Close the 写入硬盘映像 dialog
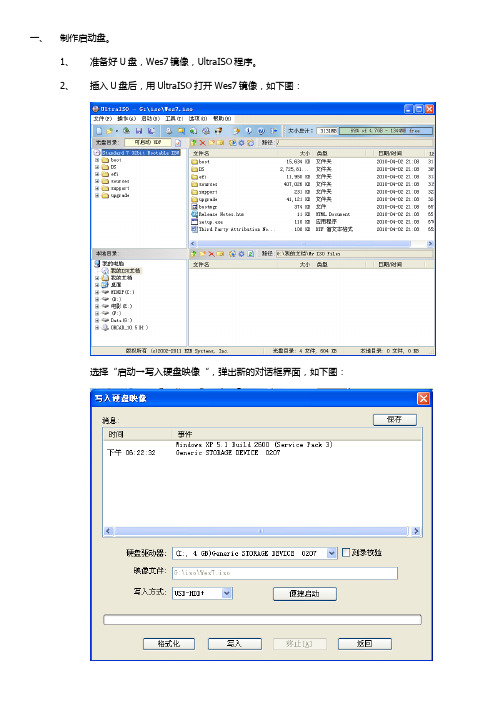The height and width of the screenshot is (702, 496). tap(423, 398)
